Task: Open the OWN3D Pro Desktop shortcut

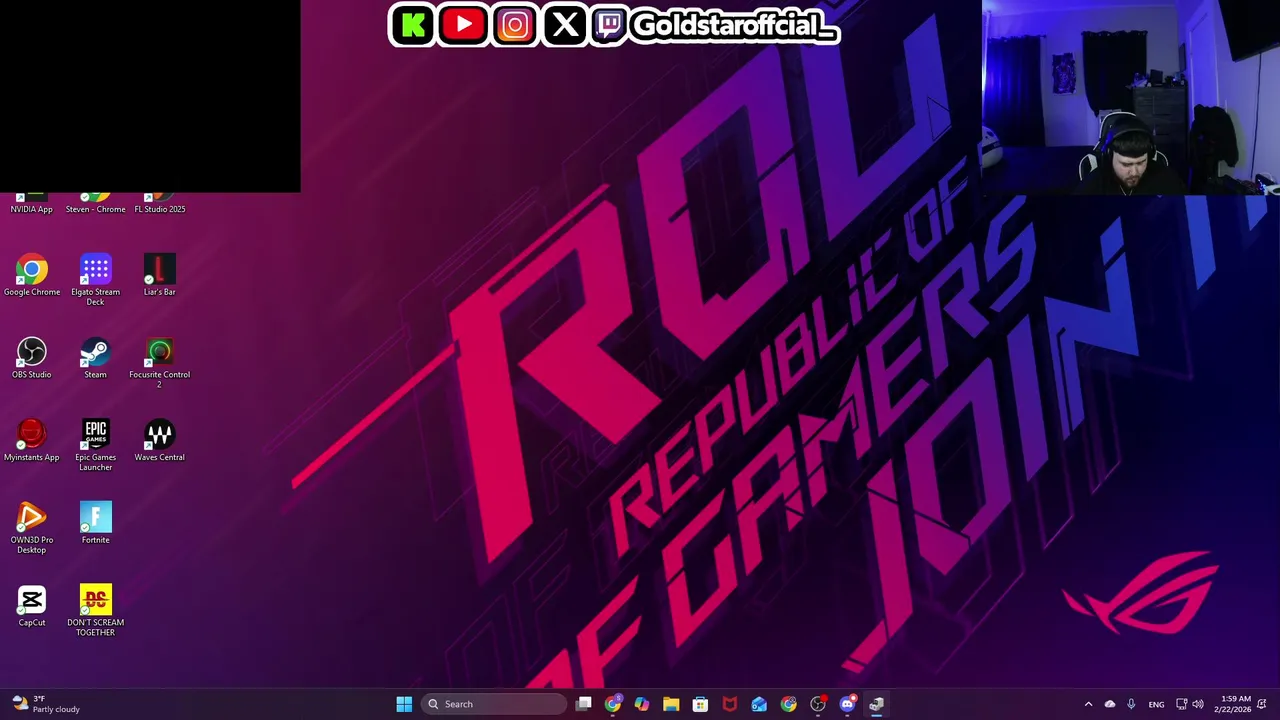Action: 32,528
